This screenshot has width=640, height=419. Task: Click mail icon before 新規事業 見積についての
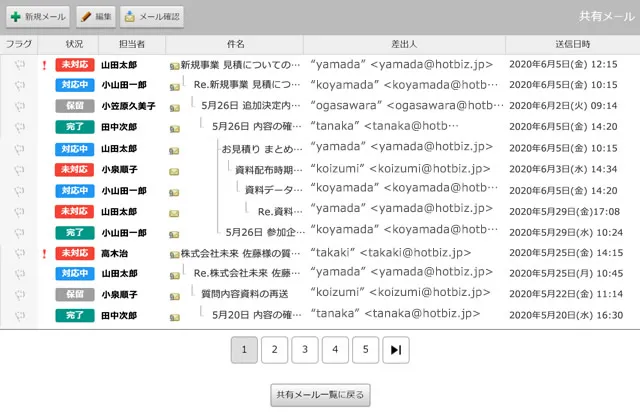[x=174, y=66]
